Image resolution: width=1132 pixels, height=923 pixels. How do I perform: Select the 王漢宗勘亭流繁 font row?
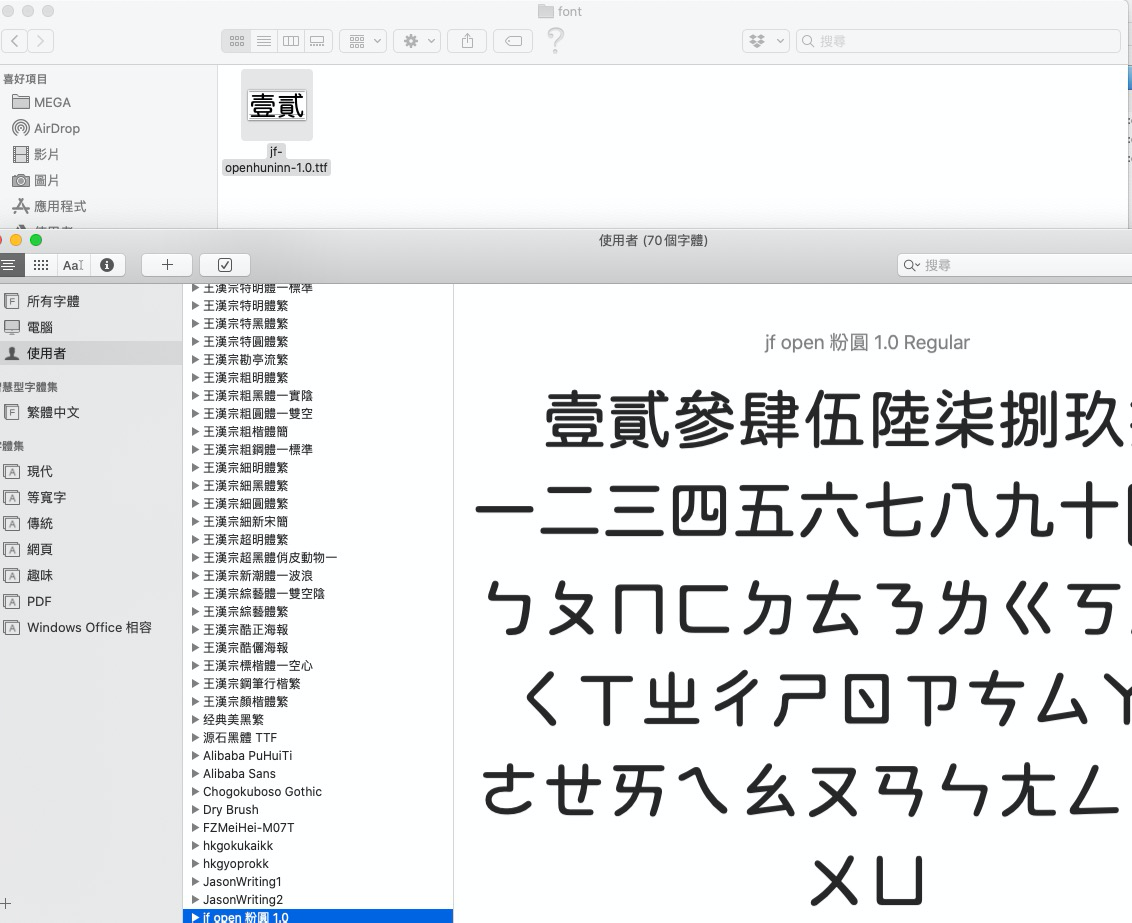coord(318,359)
